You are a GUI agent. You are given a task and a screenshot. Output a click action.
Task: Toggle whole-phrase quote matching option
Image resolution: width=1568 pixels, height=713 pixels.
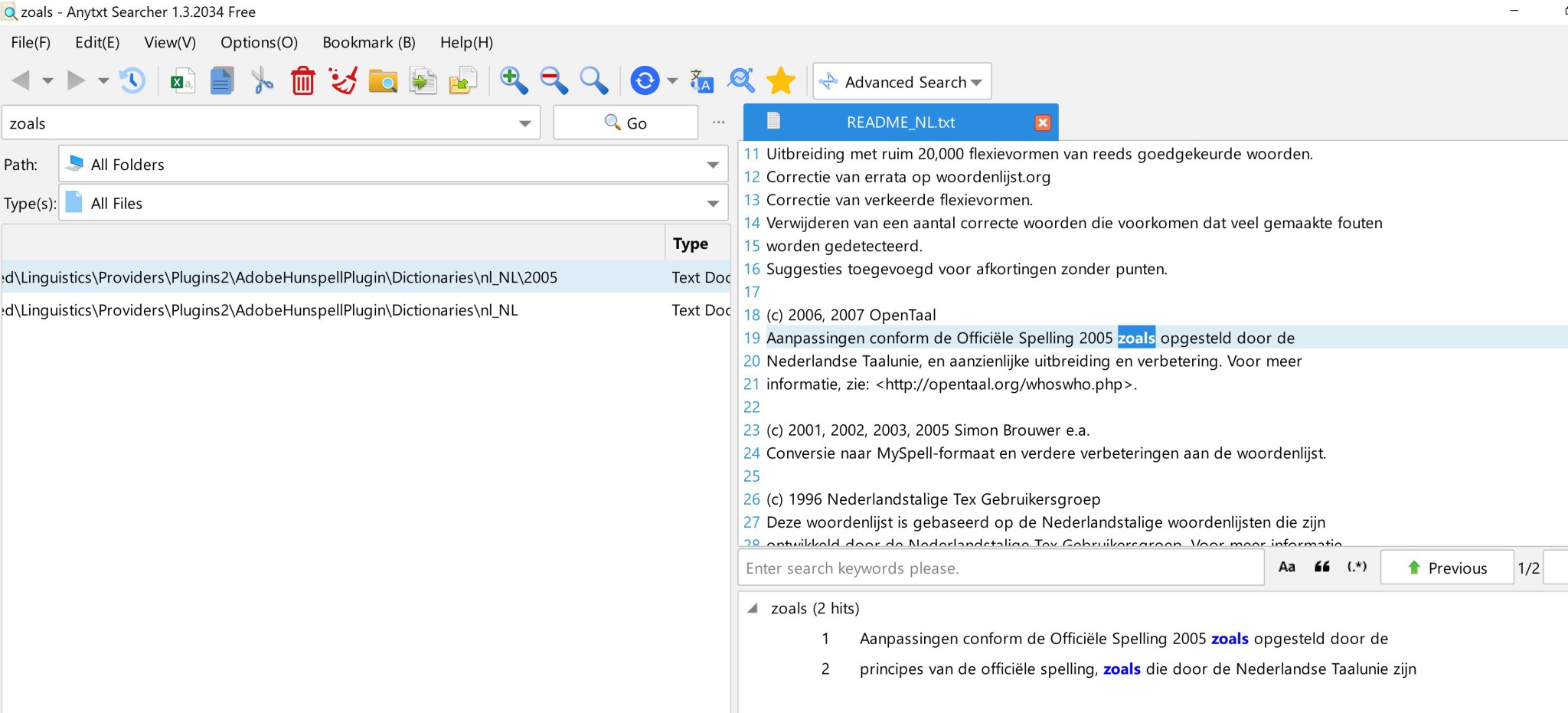pos(1321,567)
